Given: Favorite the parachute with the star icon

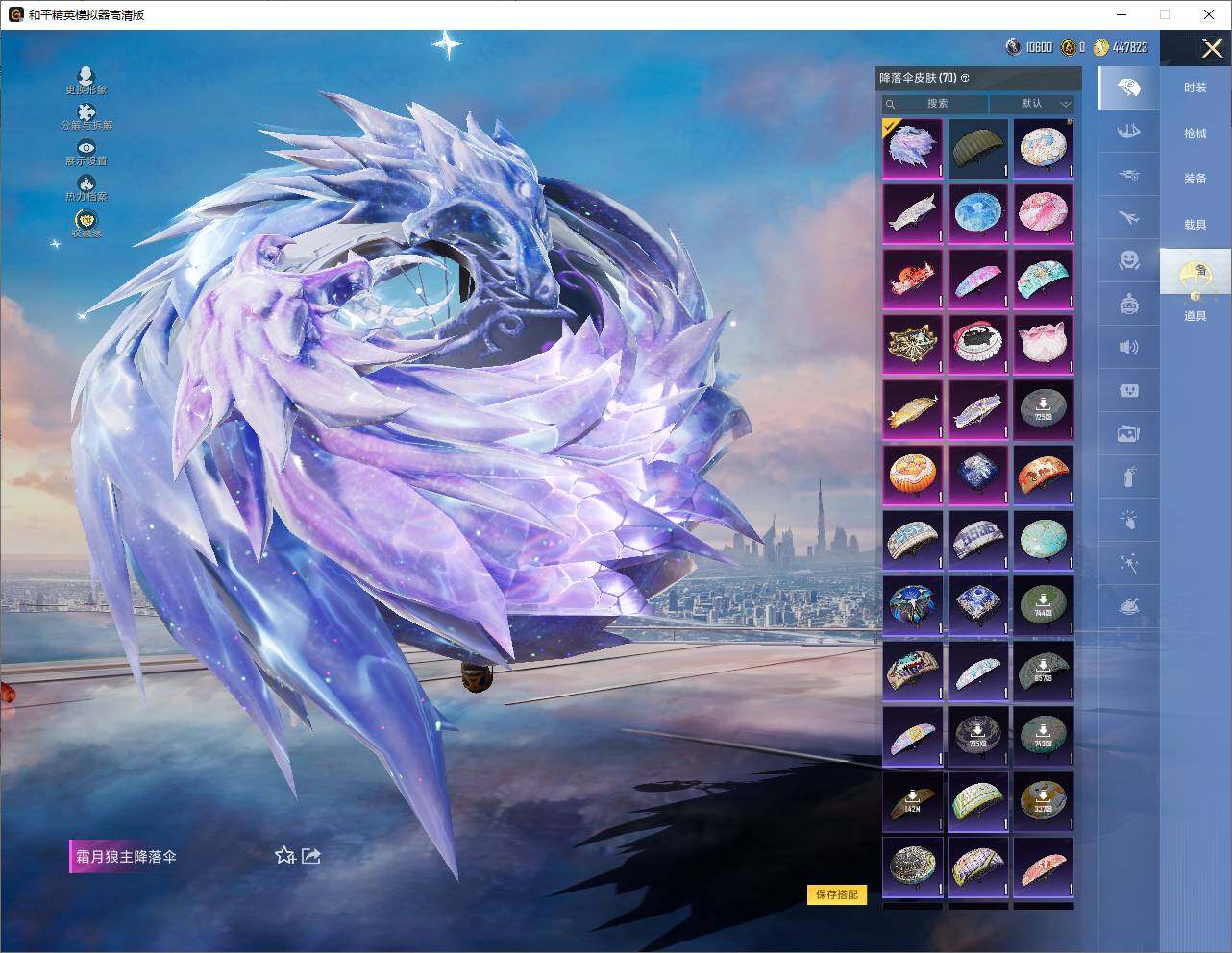Looking at the screenshot, I should coord(284,855).
